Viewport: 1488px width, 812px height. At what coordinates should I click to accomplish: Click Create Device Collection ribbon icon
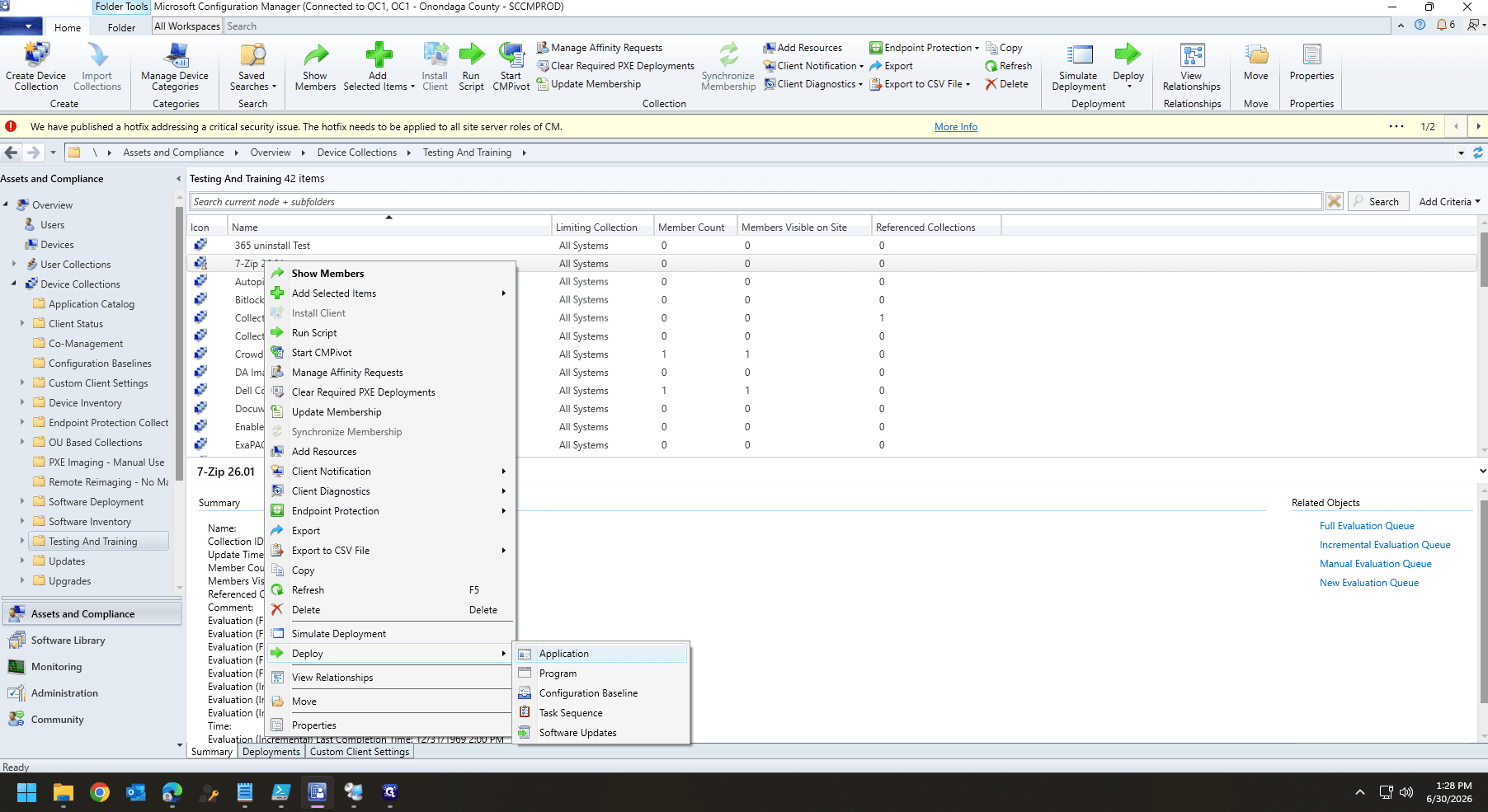coord(35,66)
